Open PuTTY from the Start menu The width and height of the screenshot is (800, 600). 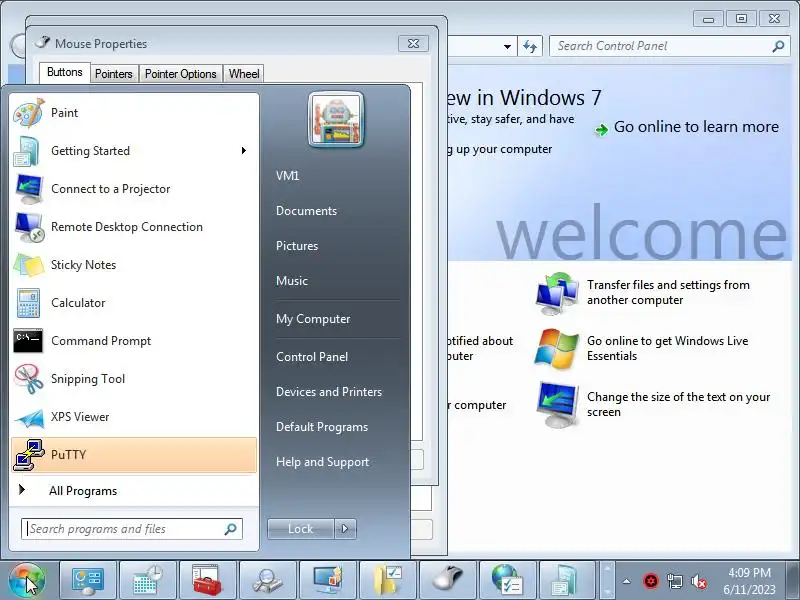tap(134, 455)
